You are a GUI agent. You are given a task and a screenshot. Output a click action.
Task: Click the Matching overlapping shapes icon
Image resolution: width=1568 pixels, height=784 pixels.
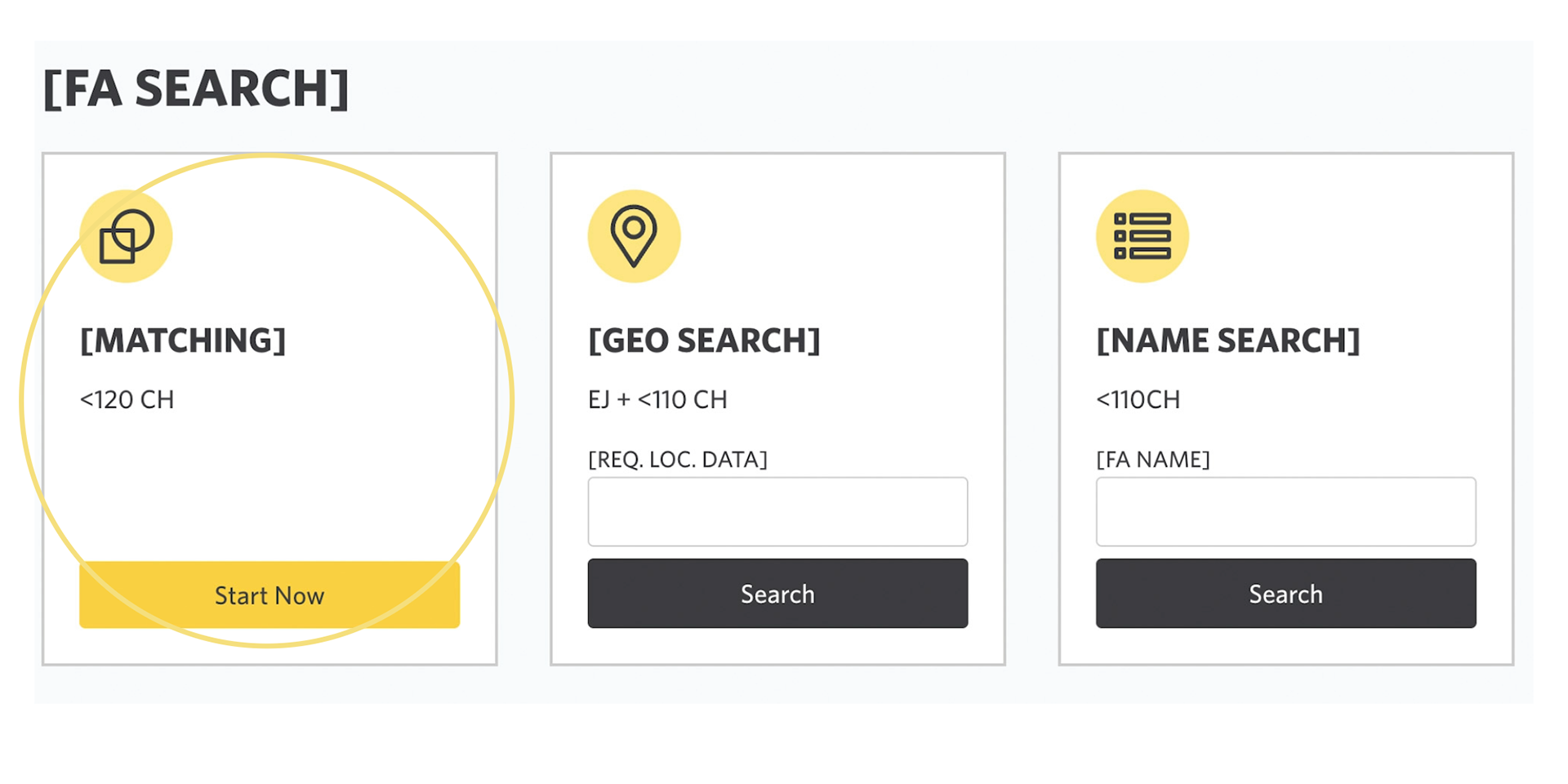(126, 236)
